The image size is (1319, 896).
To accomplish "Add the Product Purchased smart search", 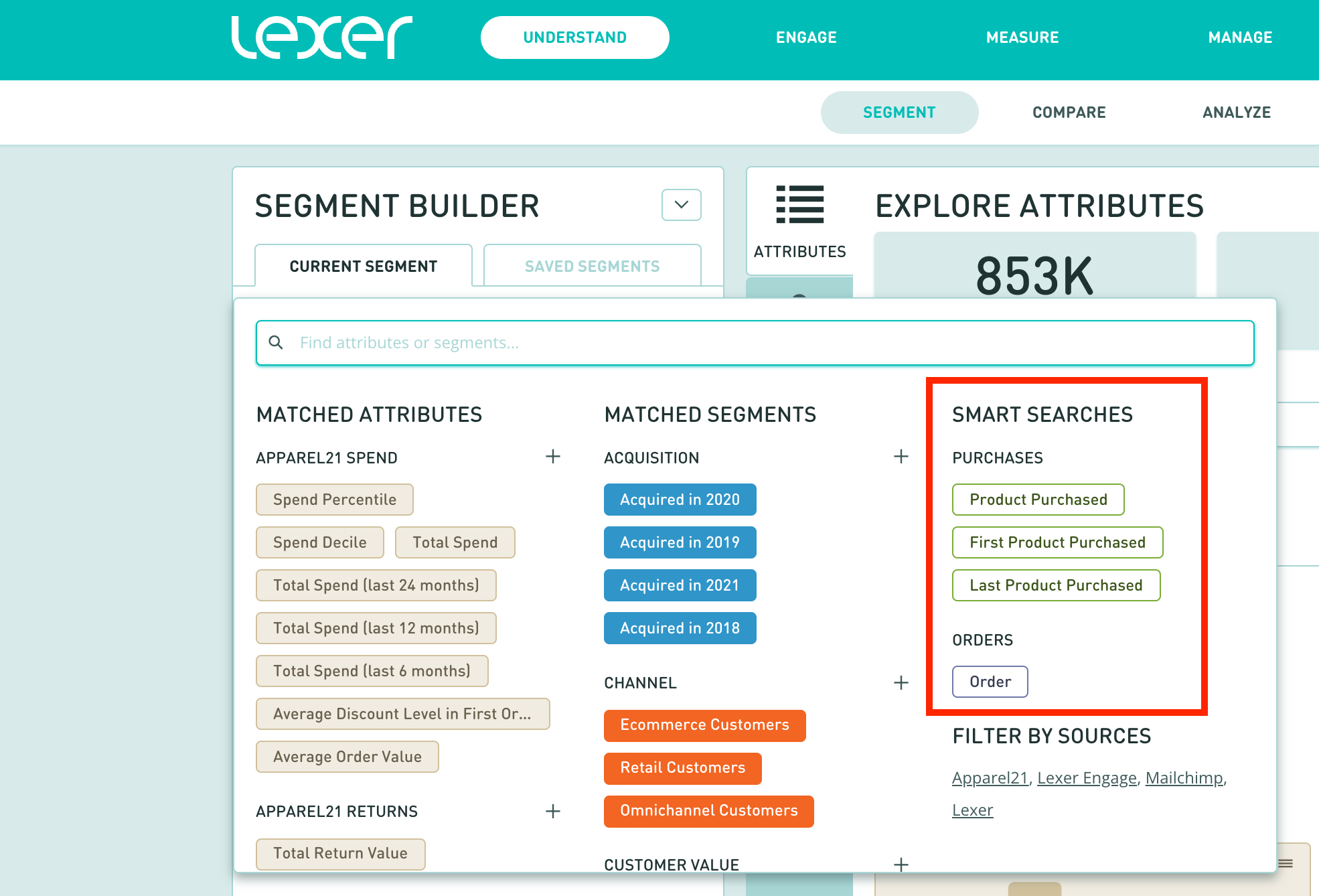I will coord(1038,500).
